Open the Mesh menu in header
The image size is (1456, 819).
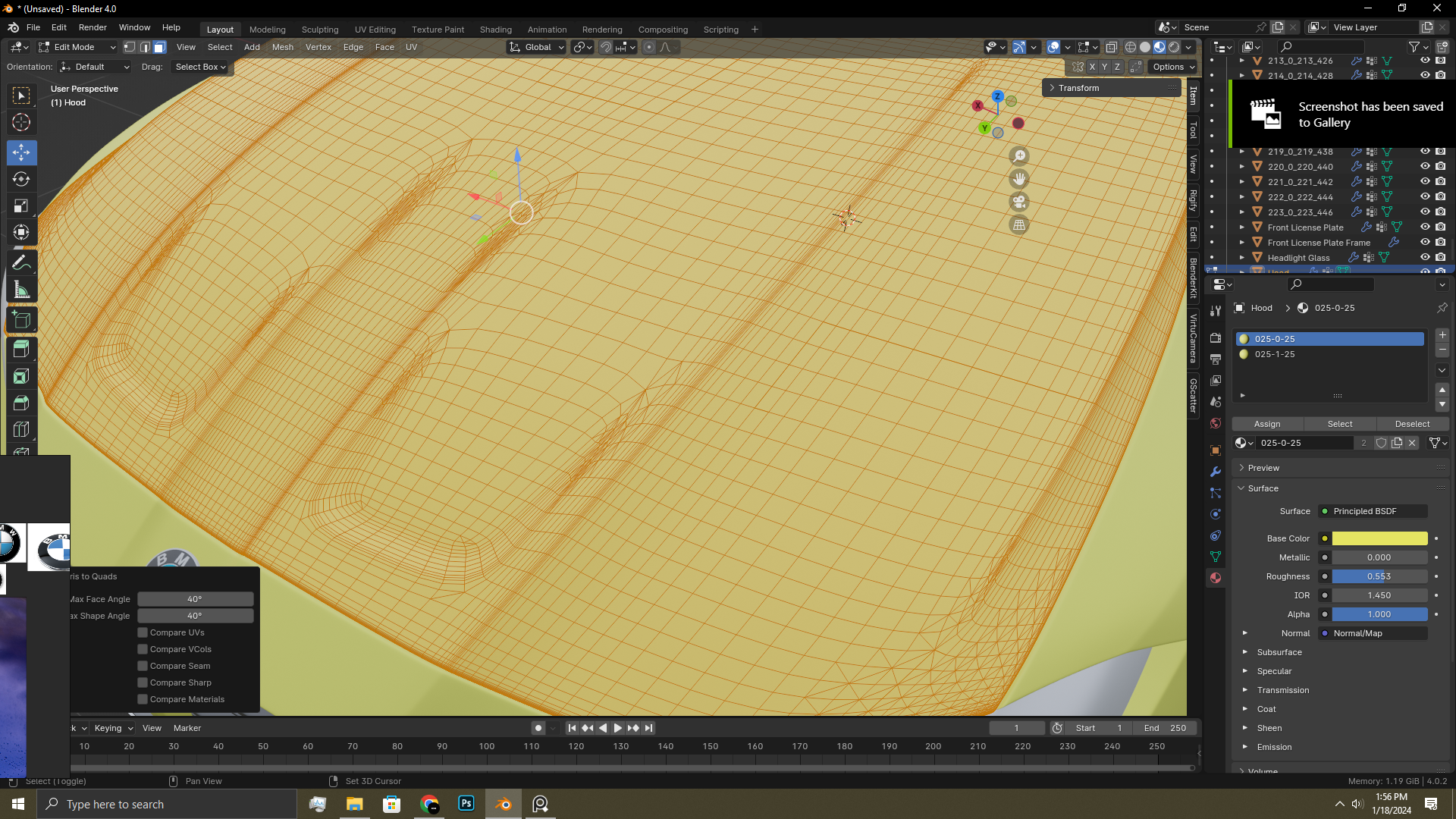[x=282, y=47]
